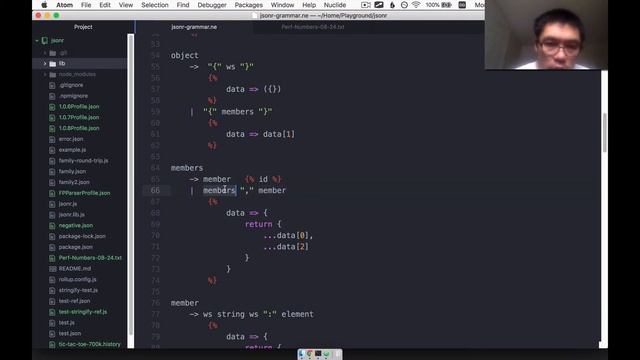
Task: Open jsonr.lib.js file
Action: pyautogui.click(x=72, y=215)
